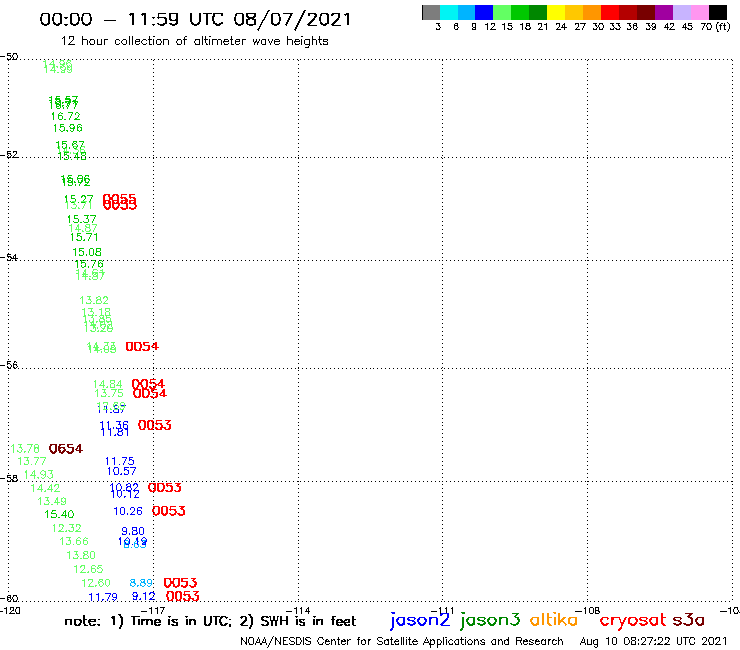This screenshot has height=650, width=740.
Task: Click the latitude axis label '-56'
Action: point(9,365)
